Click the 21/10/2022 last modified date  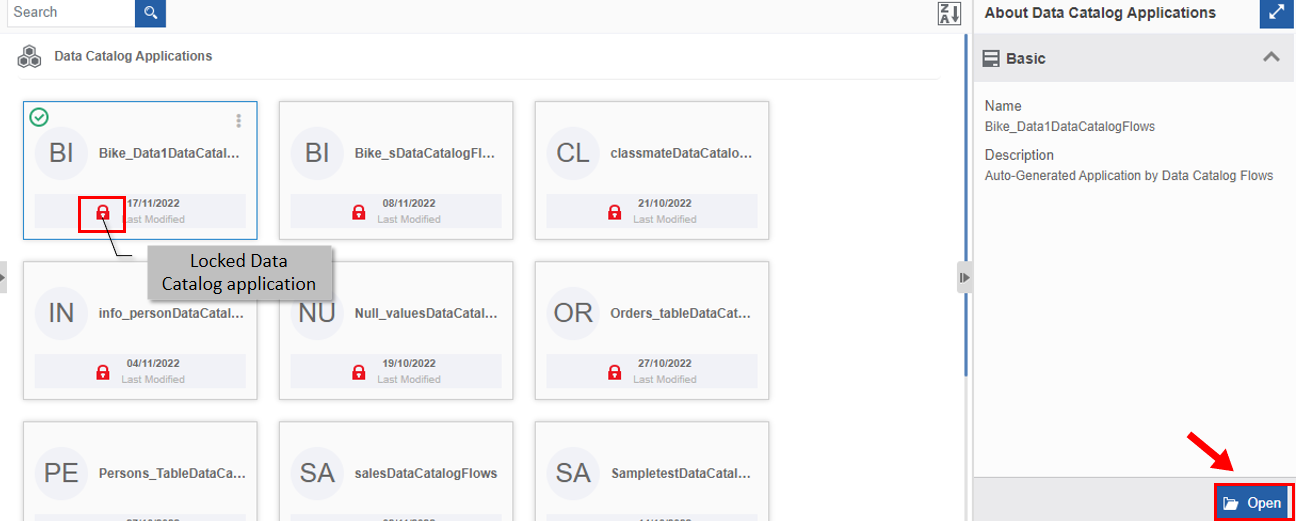pyautogui.click(x=665, y=203)
